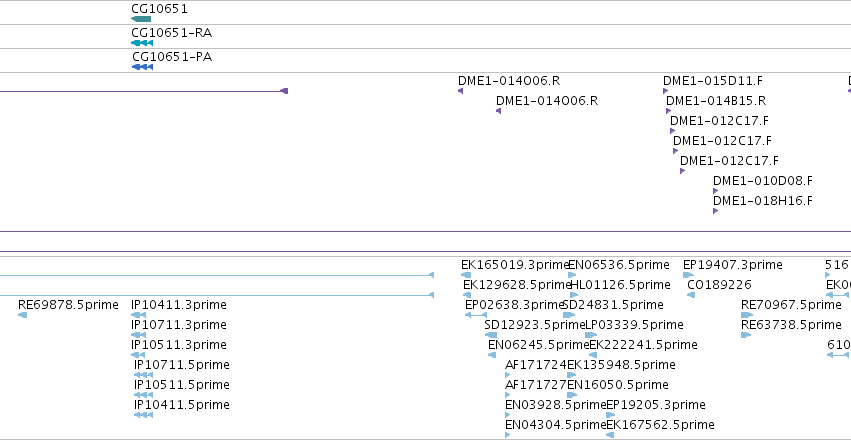The height and width of the screenshot is (440, 851).
Task: Click the AF171724 label
Action: tap(536, 365)
